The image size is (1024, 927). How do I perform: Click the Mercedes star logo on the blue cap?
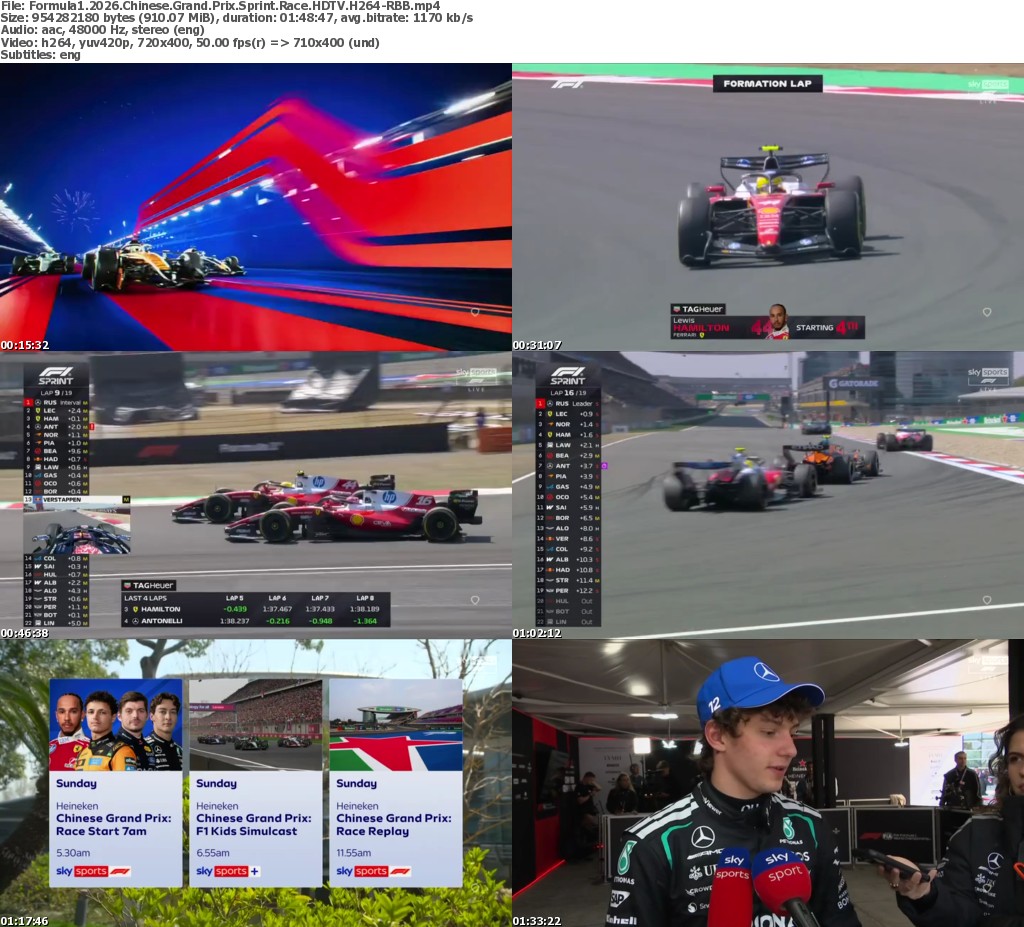766,672
